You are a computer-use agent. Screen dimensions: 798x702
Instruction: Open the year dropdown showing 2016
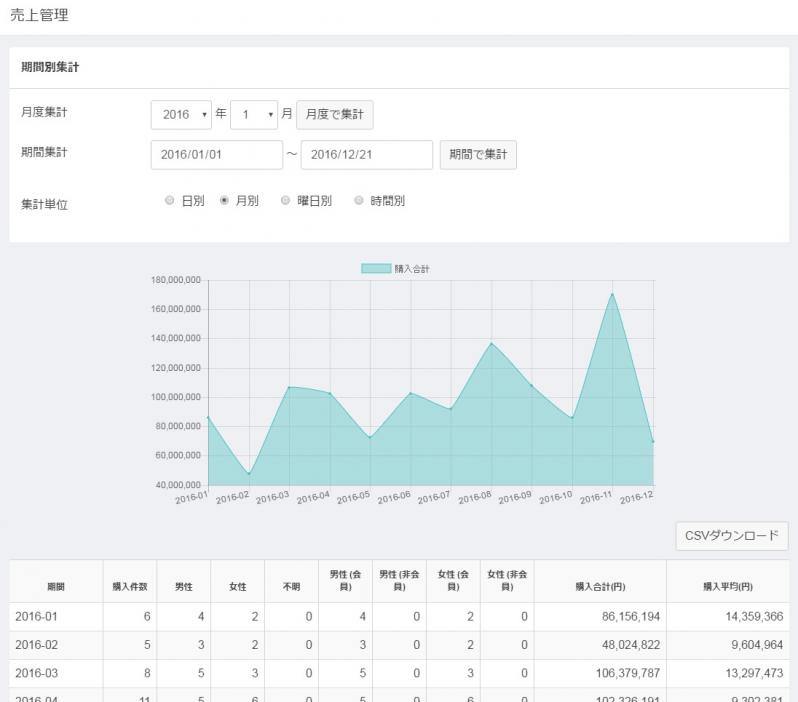tap(181, 114)
